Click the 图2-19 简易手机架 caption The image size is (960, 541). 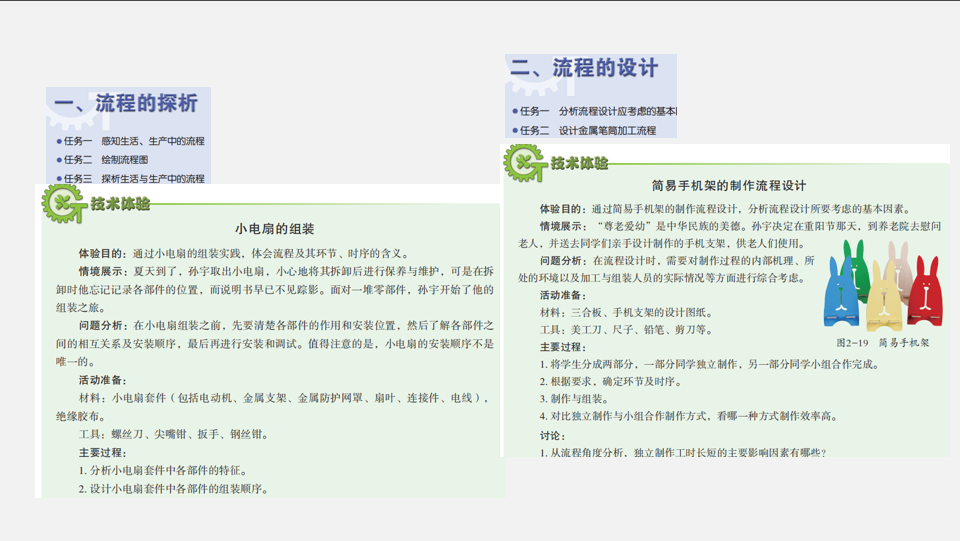click(882, 342)
